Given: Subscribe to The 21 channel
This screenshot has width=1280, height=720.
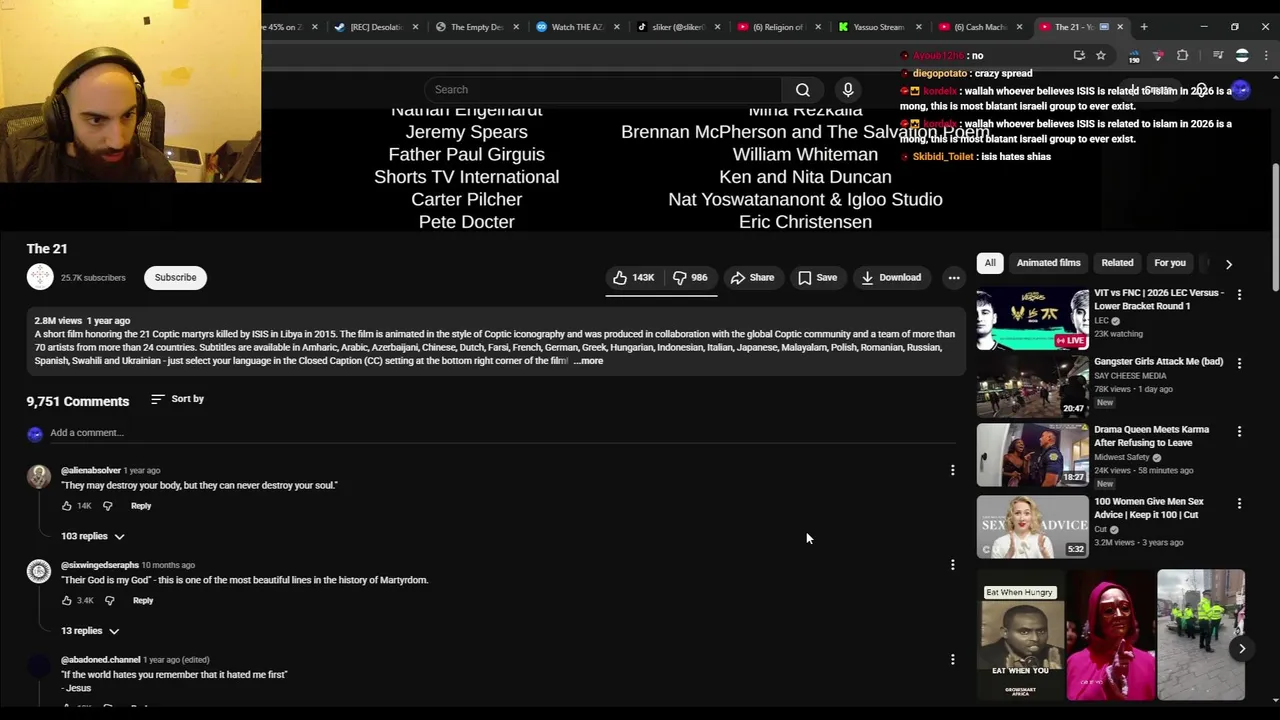Looking at the screenshot, I should point(175,278).
